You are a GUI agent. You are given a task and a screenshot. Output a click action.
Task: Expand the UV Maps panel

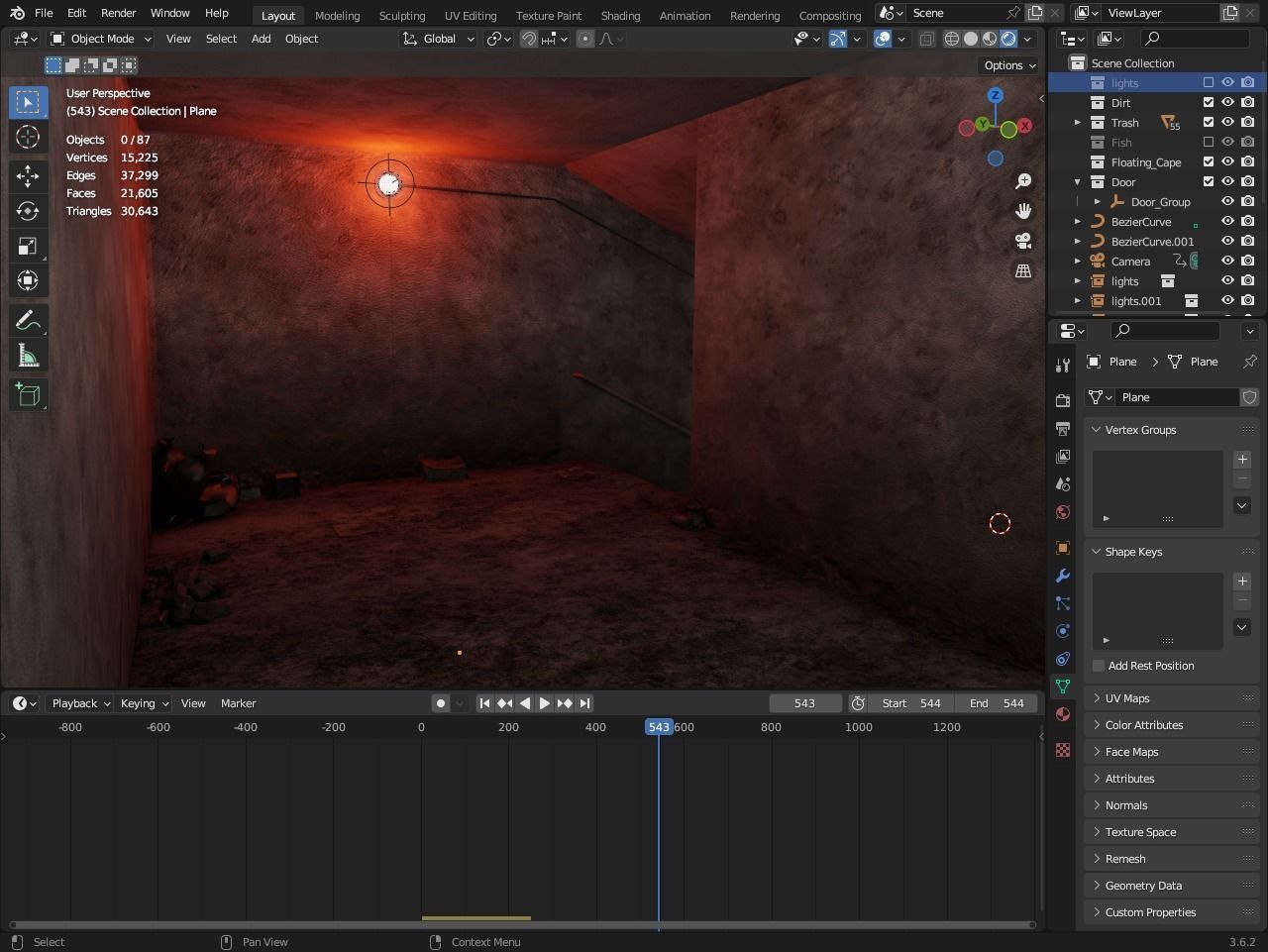(x=1127, y=698)
